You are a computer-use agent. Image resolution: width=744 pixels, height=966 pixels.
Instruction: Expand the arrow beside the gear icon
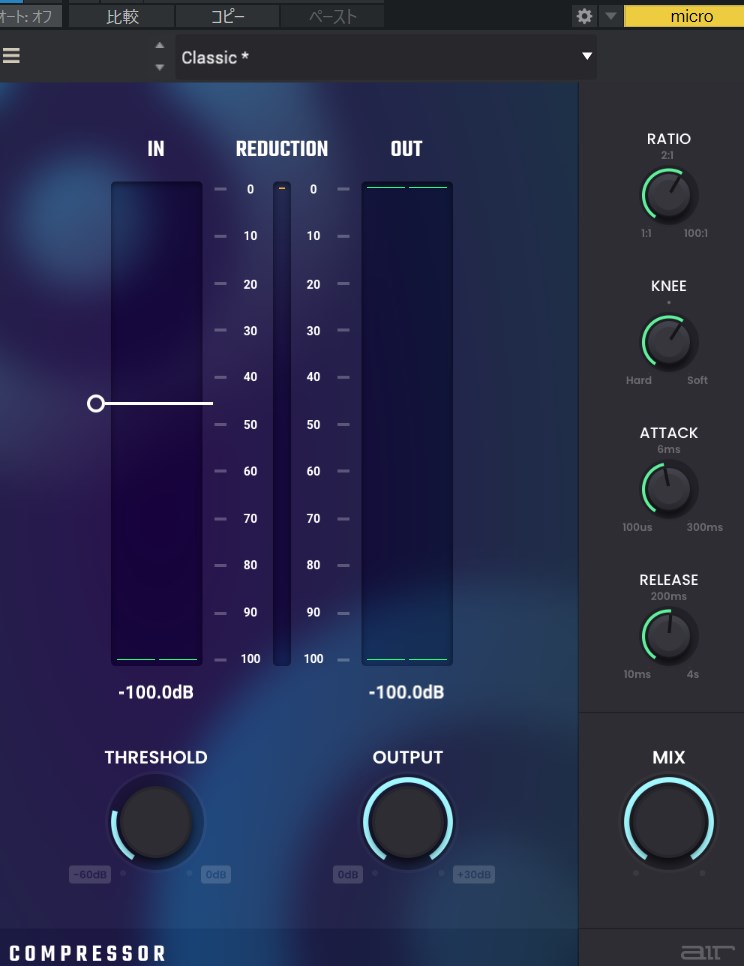(x=609, y=16)
